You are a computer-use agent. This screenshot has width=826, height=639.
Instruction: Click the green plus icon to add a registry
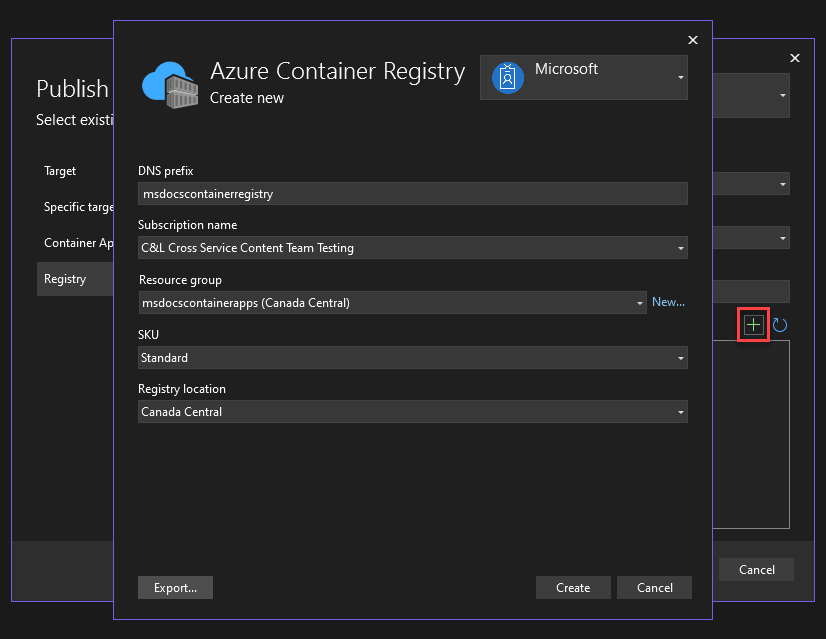753,324
